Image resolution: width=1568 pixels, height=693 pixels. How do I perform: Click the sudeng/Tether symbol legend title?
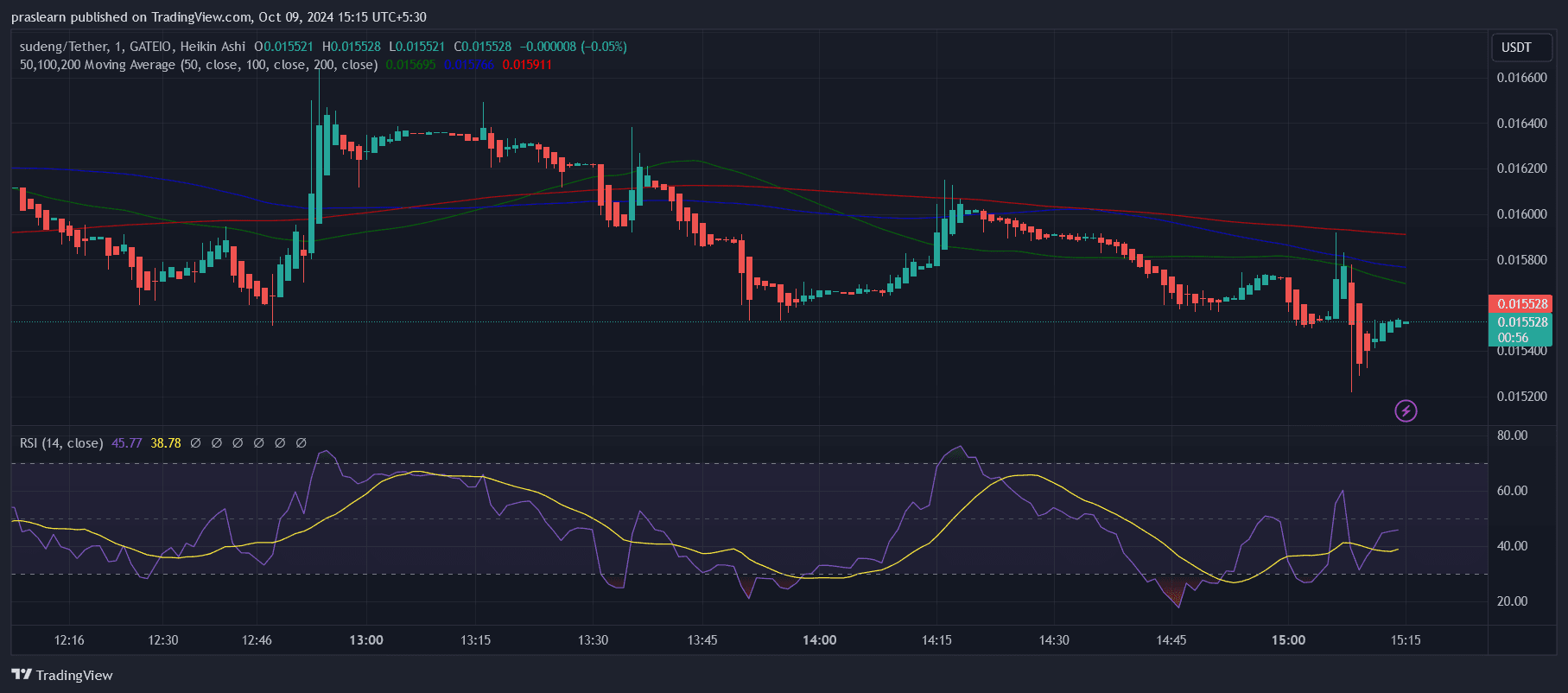tap(132, 47)
